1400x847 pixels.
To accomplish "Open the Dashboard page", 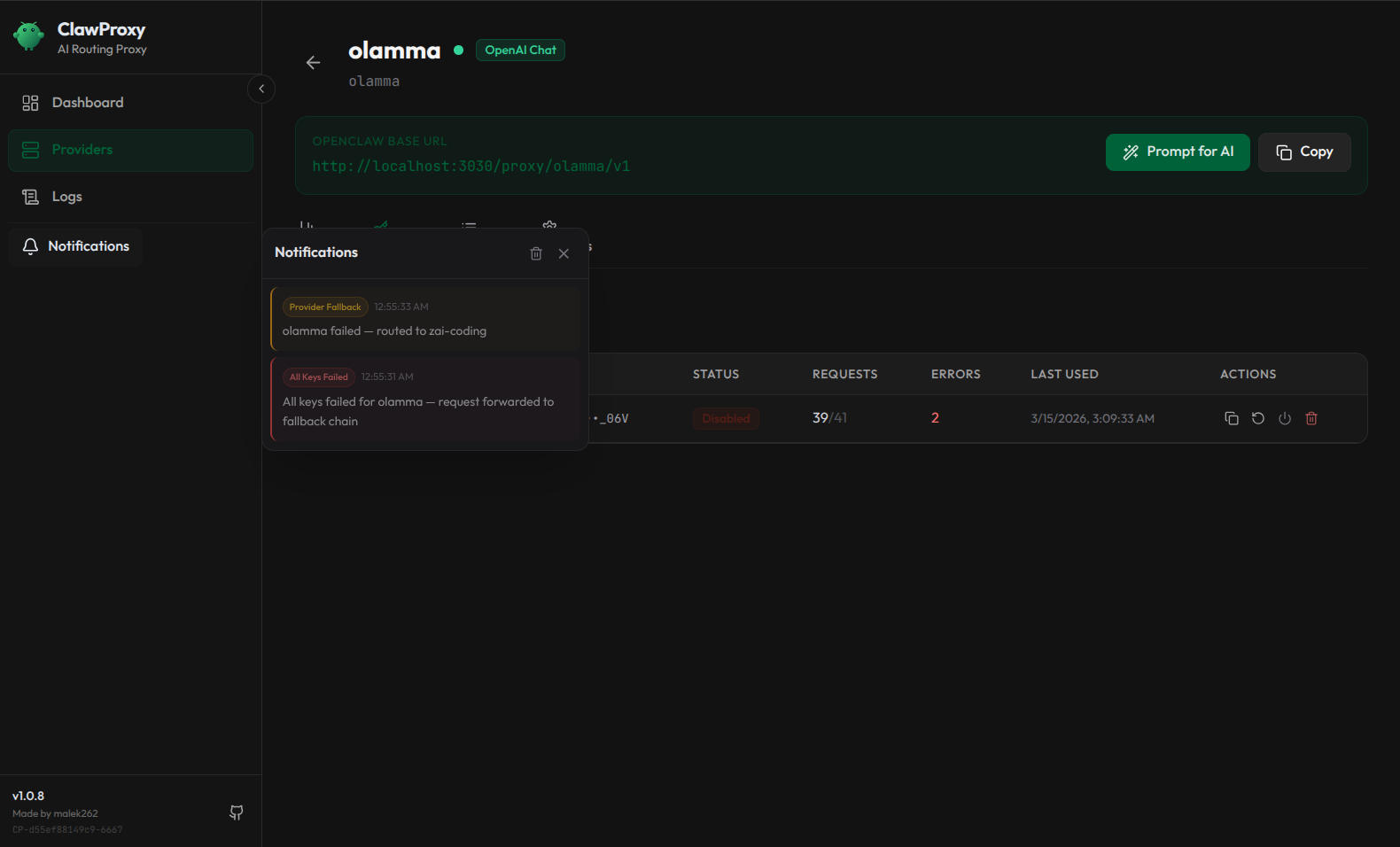I will pos(130,103).
